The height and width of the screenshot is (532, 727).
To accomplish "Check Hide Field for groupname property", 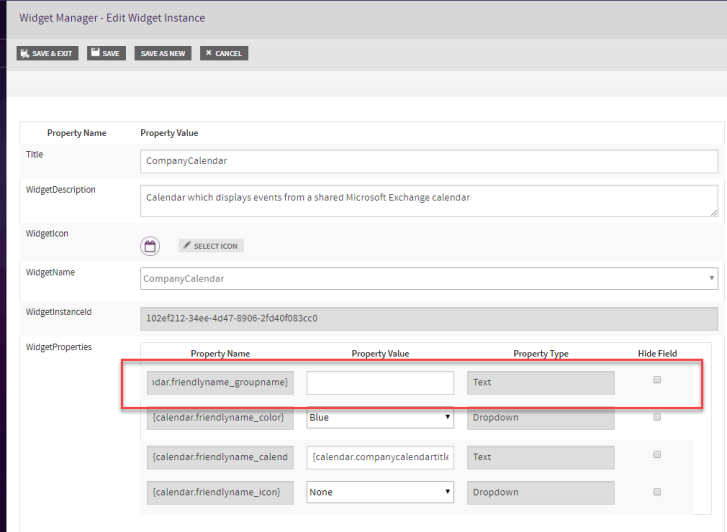I will click(657, 380).
